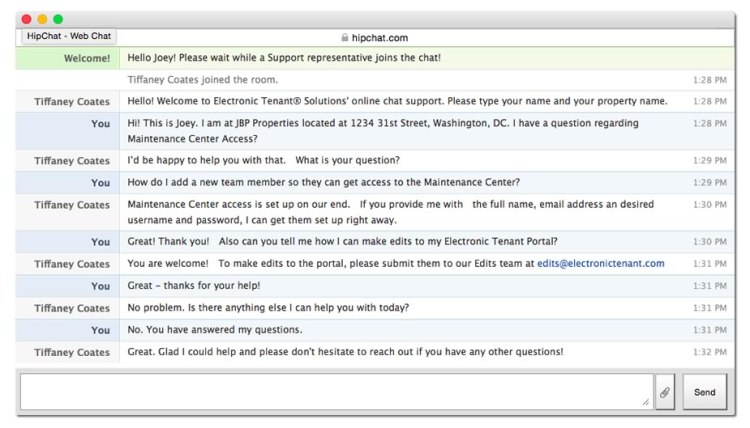Click Tiffaney Coates name beside the final message
The height and width of the screenshot is (428, 750).
click(x=72, y=352)
